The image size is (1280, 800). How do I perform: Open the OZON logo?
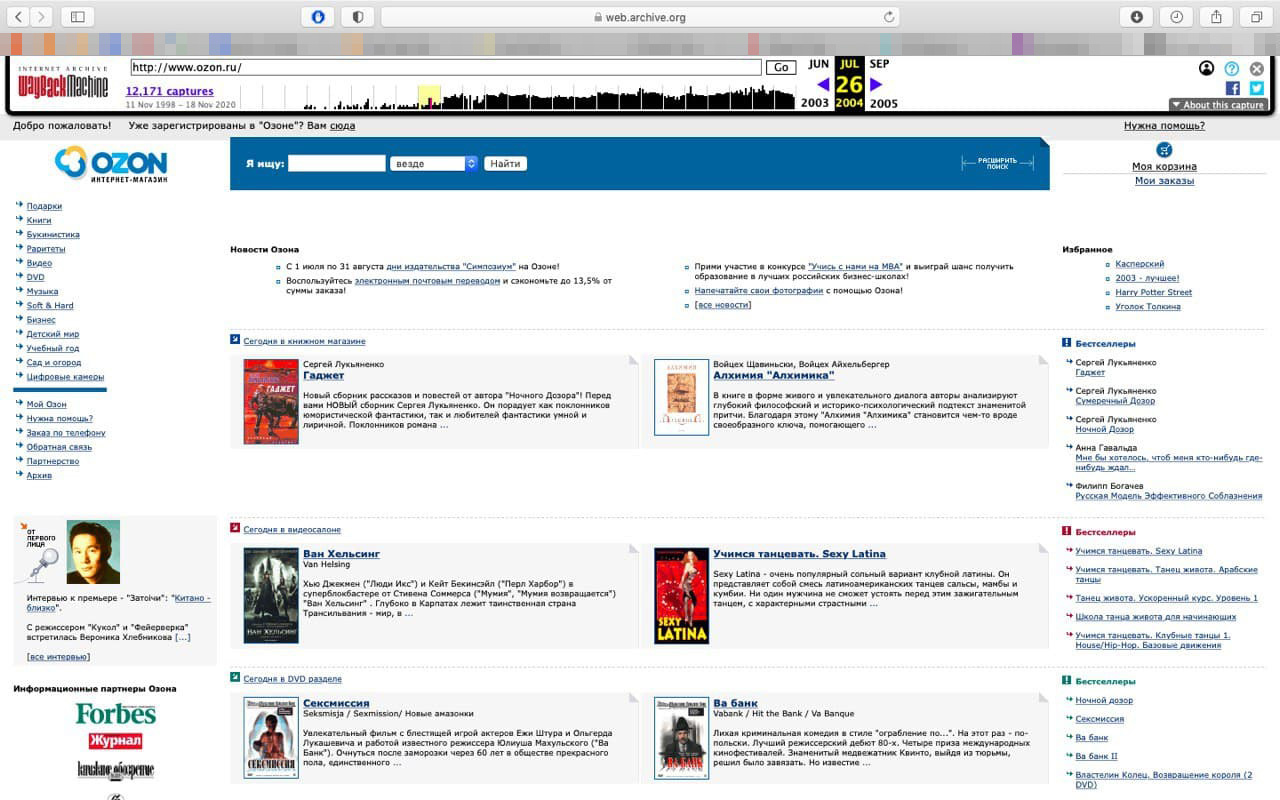(111, 164)
